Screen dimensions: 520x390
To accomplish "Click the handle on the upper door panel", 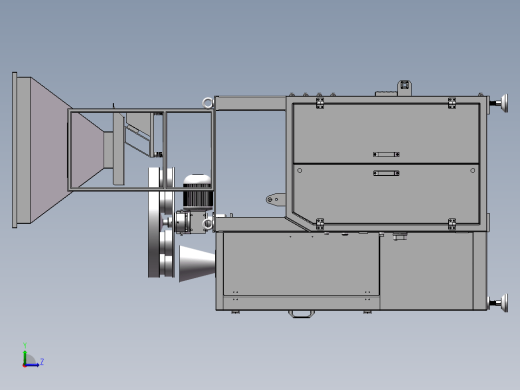I will (386, 154).
